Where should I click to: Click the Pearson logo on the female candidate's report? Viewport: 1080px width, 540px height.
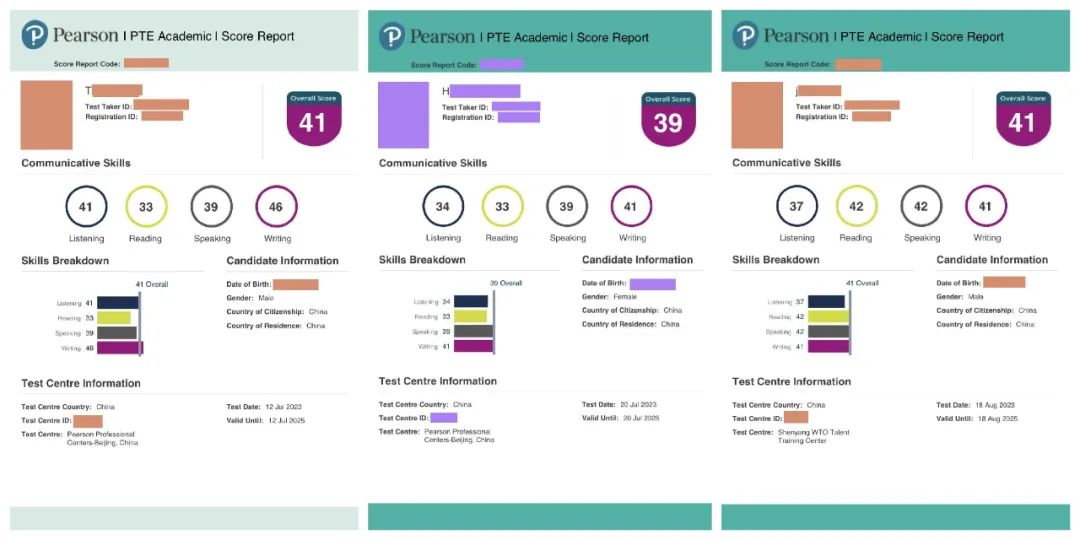pos(392,37)
